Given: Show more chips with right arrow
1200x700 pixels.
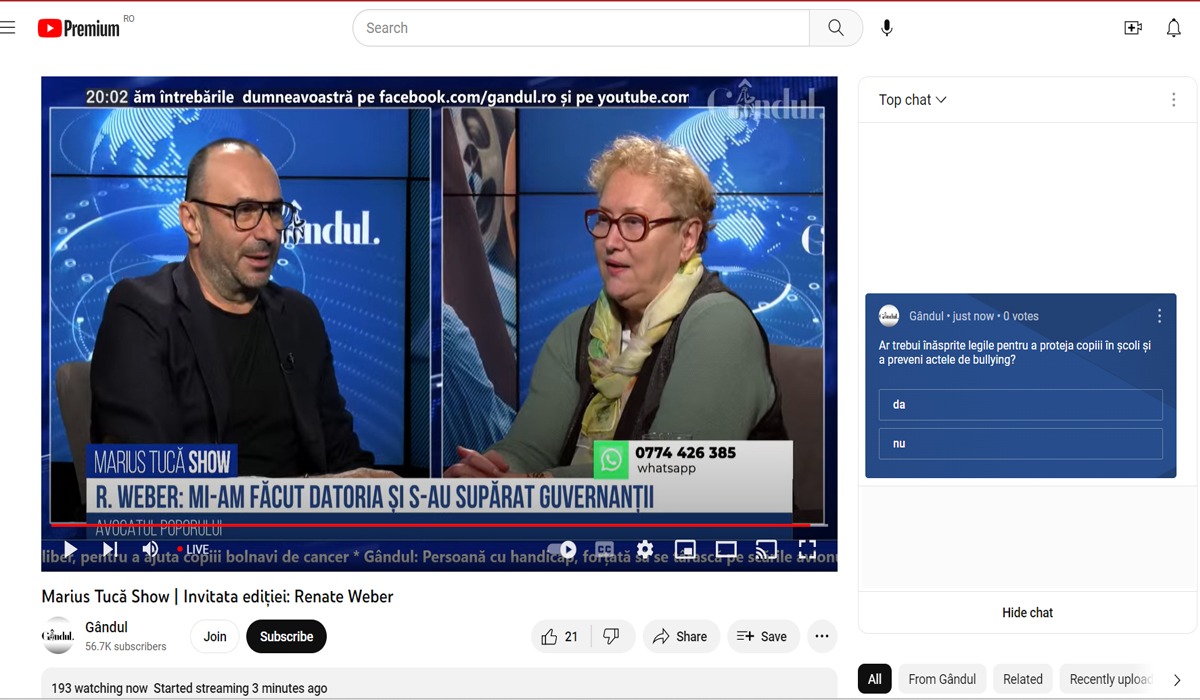Looking at the screenshot, I should (x=1177, y=680).
